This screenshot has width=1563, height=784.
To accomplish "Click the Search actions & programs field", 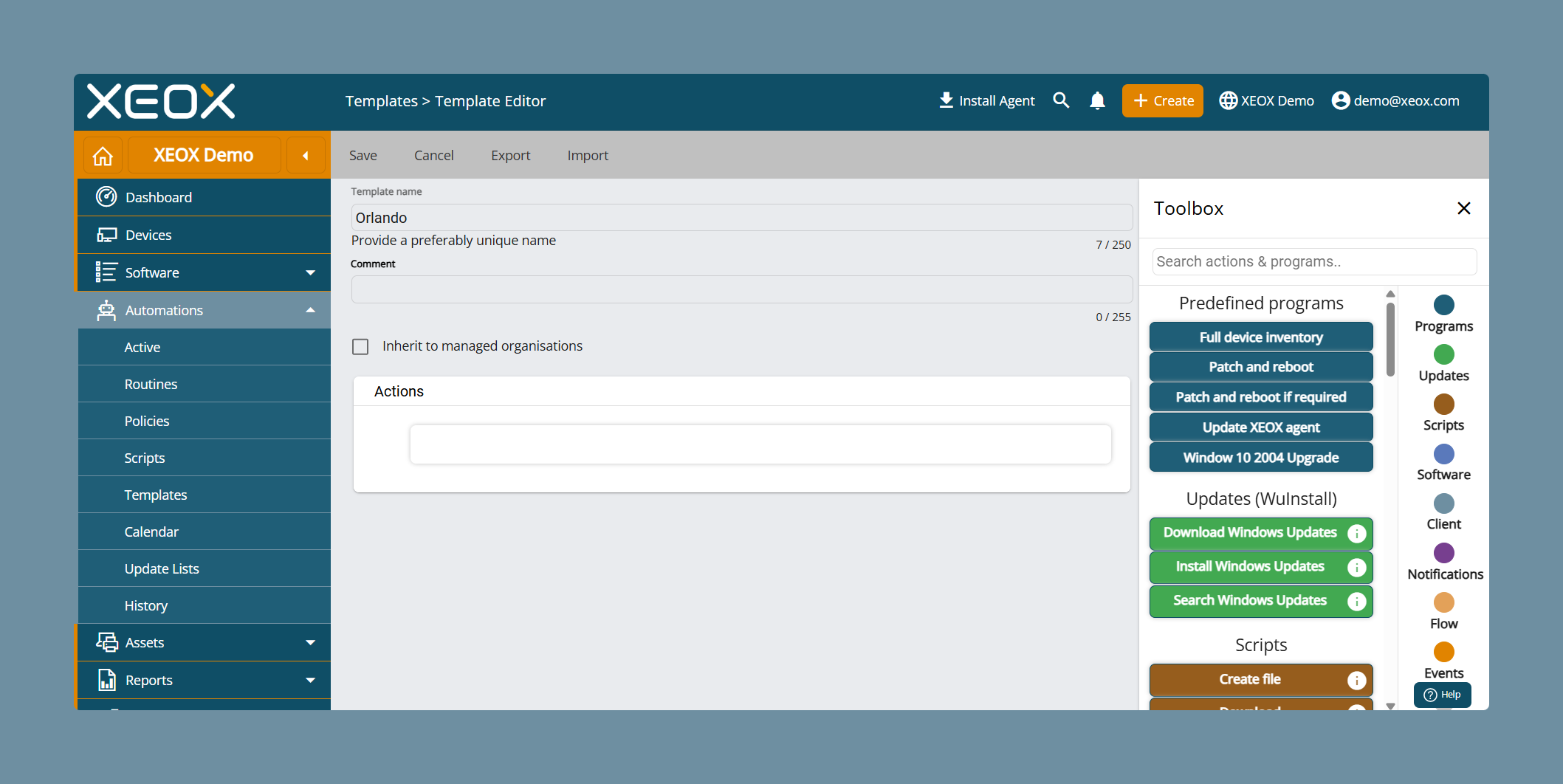I will (x=1314, y=261).
